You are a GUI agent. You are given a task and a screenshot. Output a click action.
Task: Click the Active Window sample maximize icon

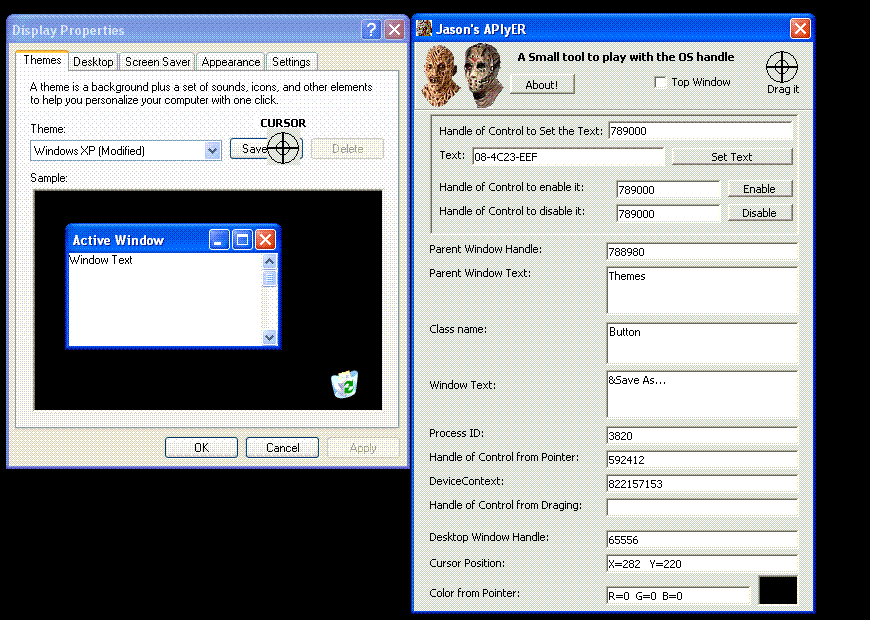(242, 240)
